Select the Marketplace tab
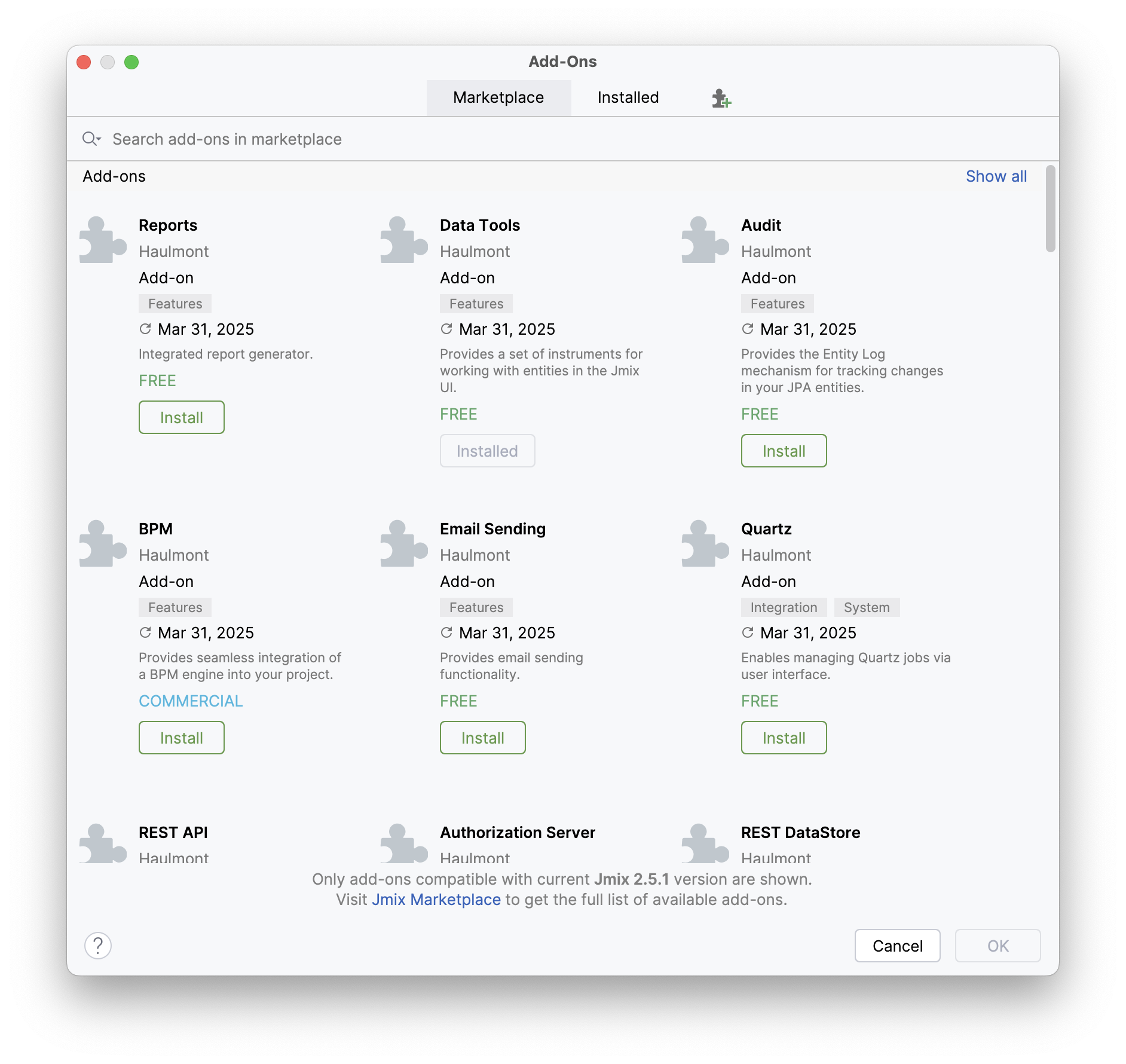Viewport: 1126px width, 1064px height. (x=498, y=98)
